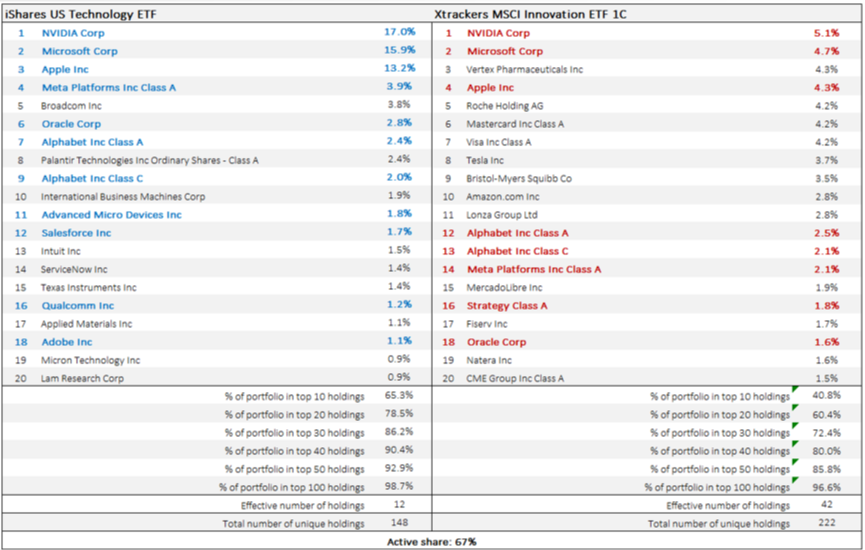This screenshot has height=550, width=865.
Task: Select Alphabet Inc Class C ranked 13
Action: [517, 251]
